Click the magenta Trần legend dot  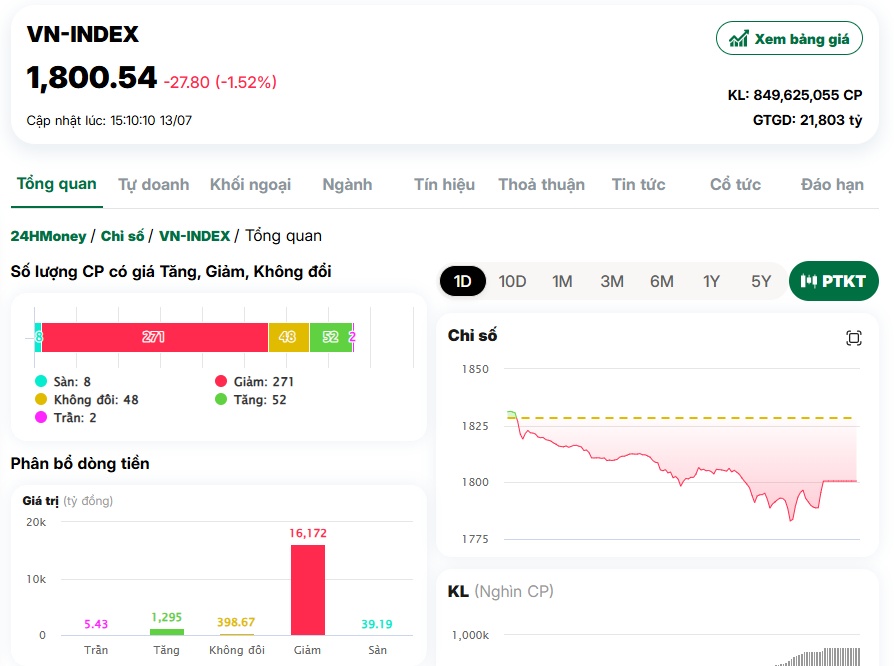pos(41,417)
